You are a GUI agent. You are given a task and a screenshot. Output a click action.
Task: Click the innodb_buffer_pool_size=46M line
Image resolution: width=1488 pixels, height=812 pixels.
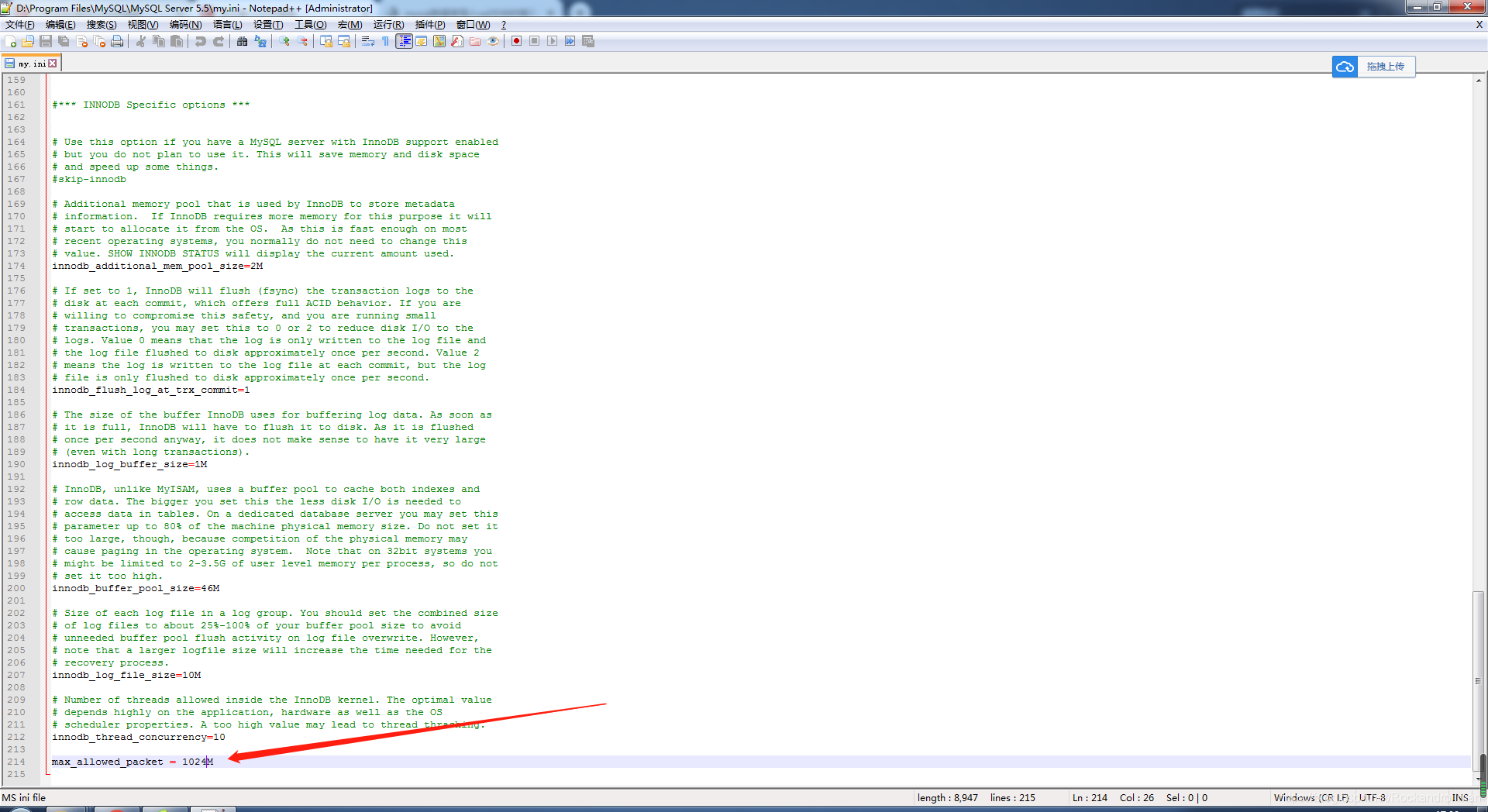[136, 588]
